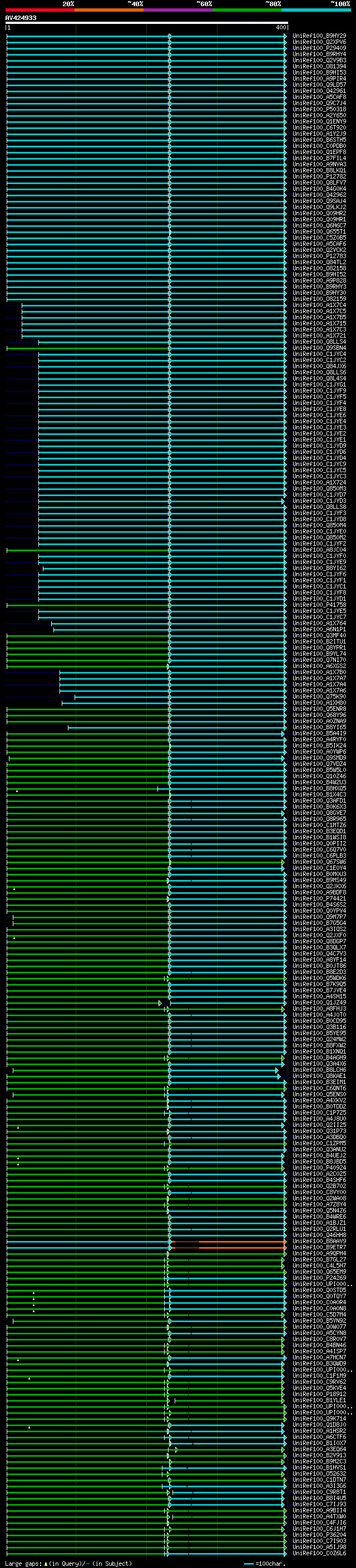Click orange alignment bar for UniRef100_B9ETR7
The width and height of the screenshot is (356, 1568).
click(x=228, y=1247)
